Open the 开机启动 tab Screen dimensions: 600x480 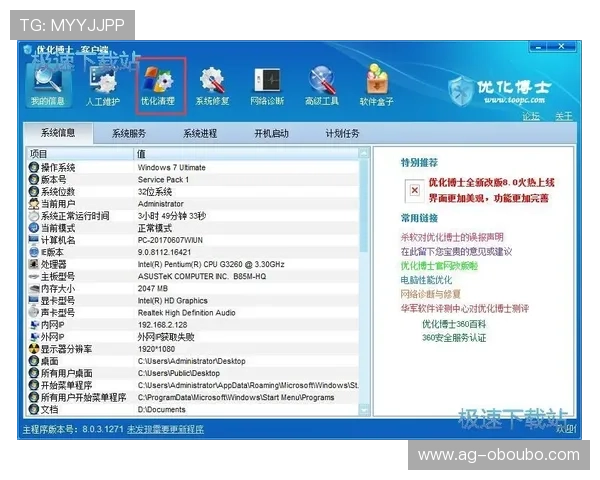(271, 134)
